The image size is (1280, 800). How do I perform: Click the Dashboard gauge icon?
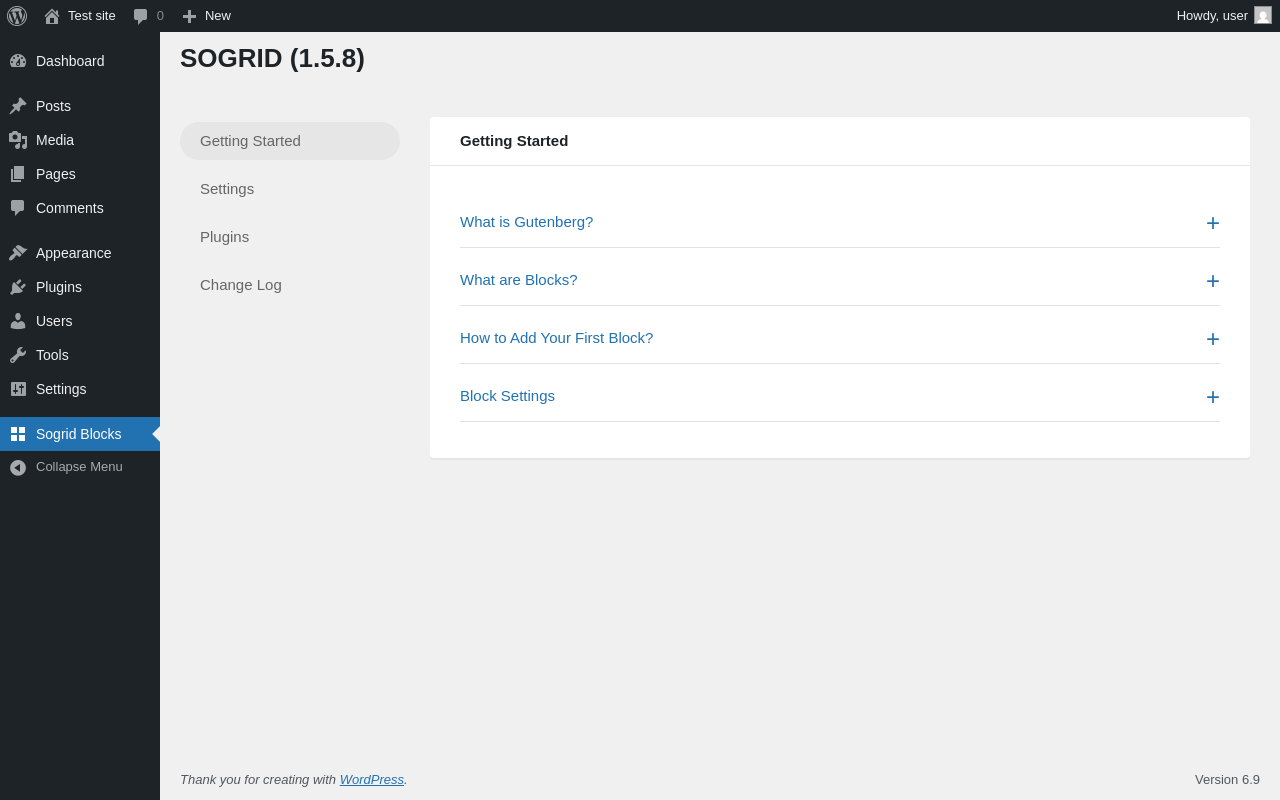click(18, 61)
